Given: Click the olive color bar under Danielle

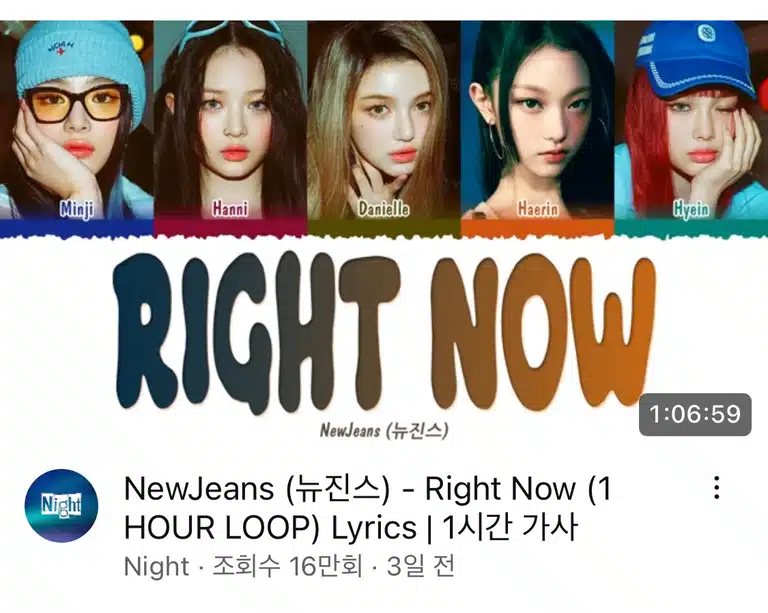Looking at the screenshot, I should coord(384,228).
